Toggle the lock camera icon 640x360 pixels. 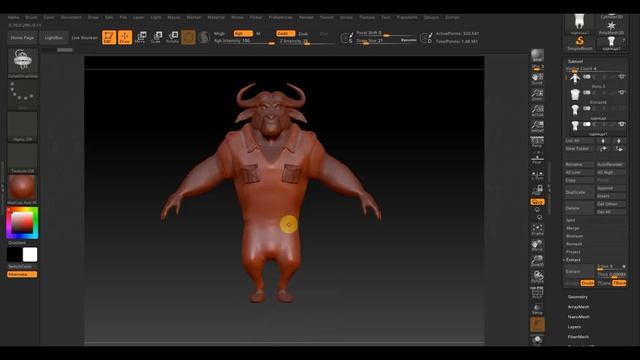[537, 190]
